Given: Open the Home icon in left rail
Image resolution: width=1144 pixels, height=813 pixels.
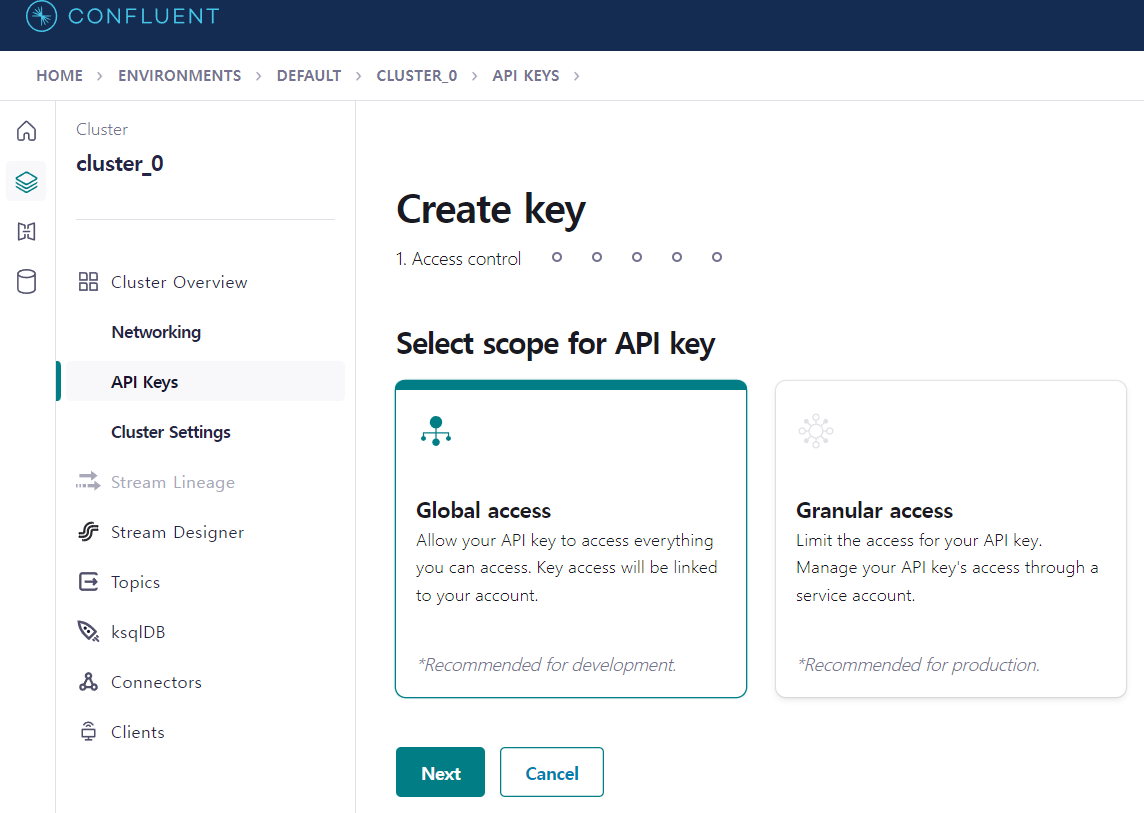Looking at the screenshot, I should click(x=26, y=131).
